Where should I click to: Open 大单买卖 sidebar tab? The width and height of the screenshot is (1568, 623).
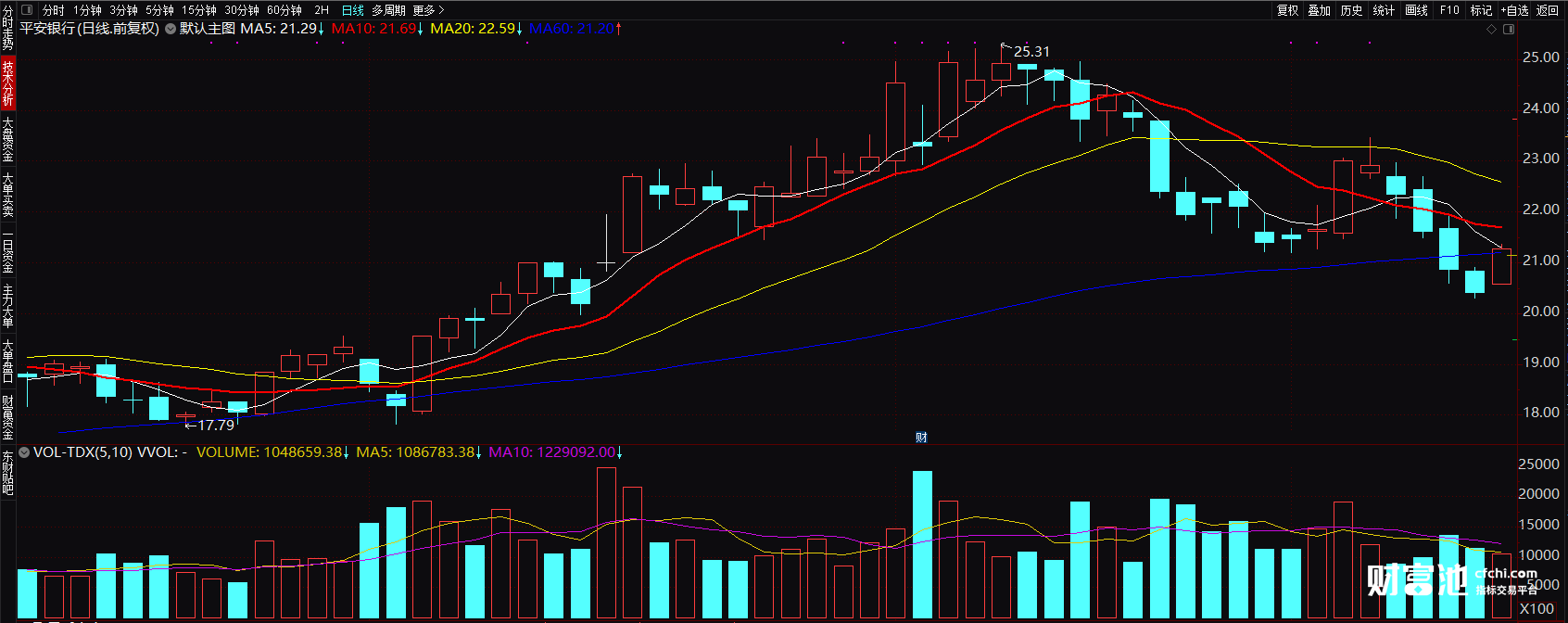7,195
